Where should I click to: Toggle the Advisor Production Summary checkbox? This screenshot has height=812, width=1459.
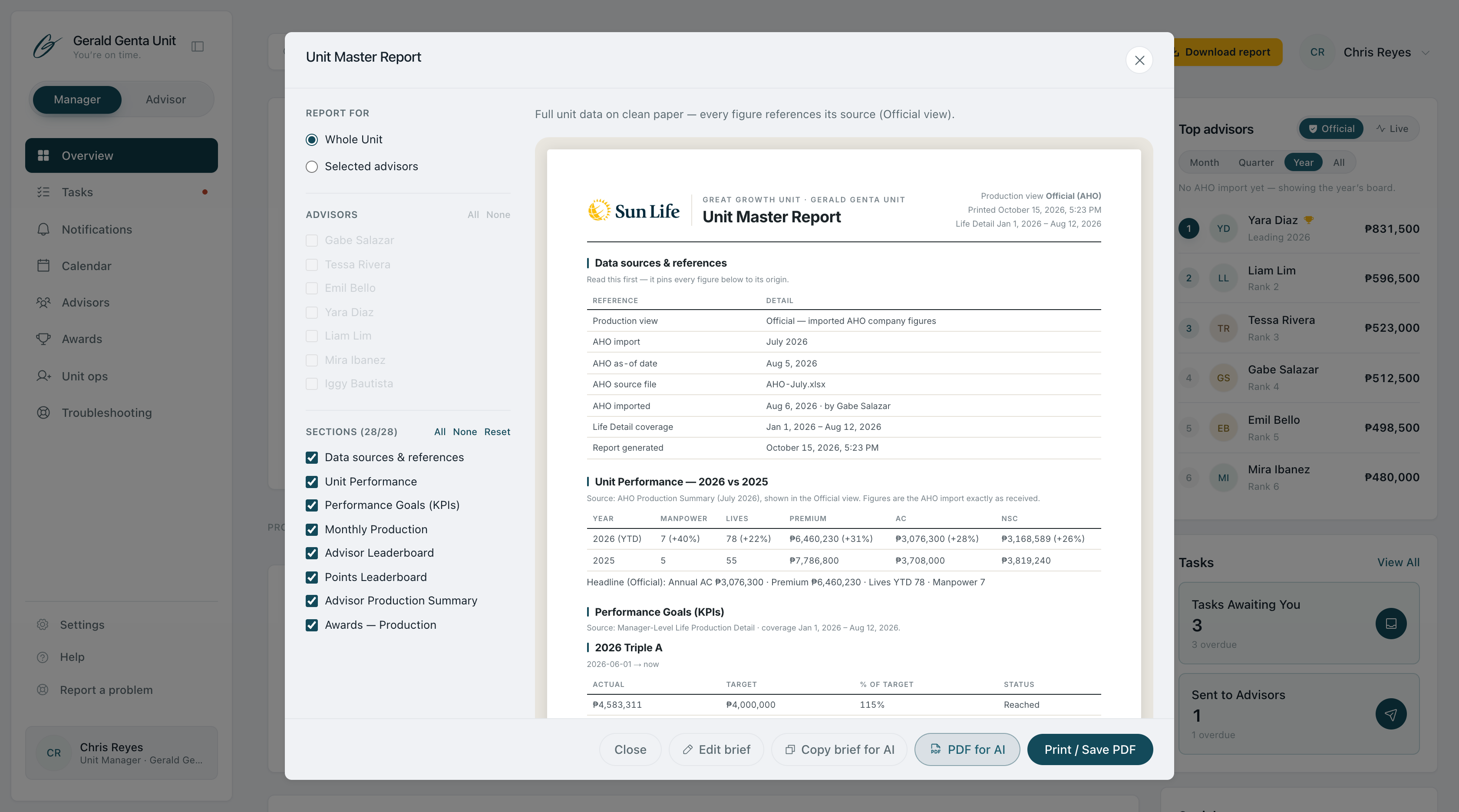coord(311,601)
